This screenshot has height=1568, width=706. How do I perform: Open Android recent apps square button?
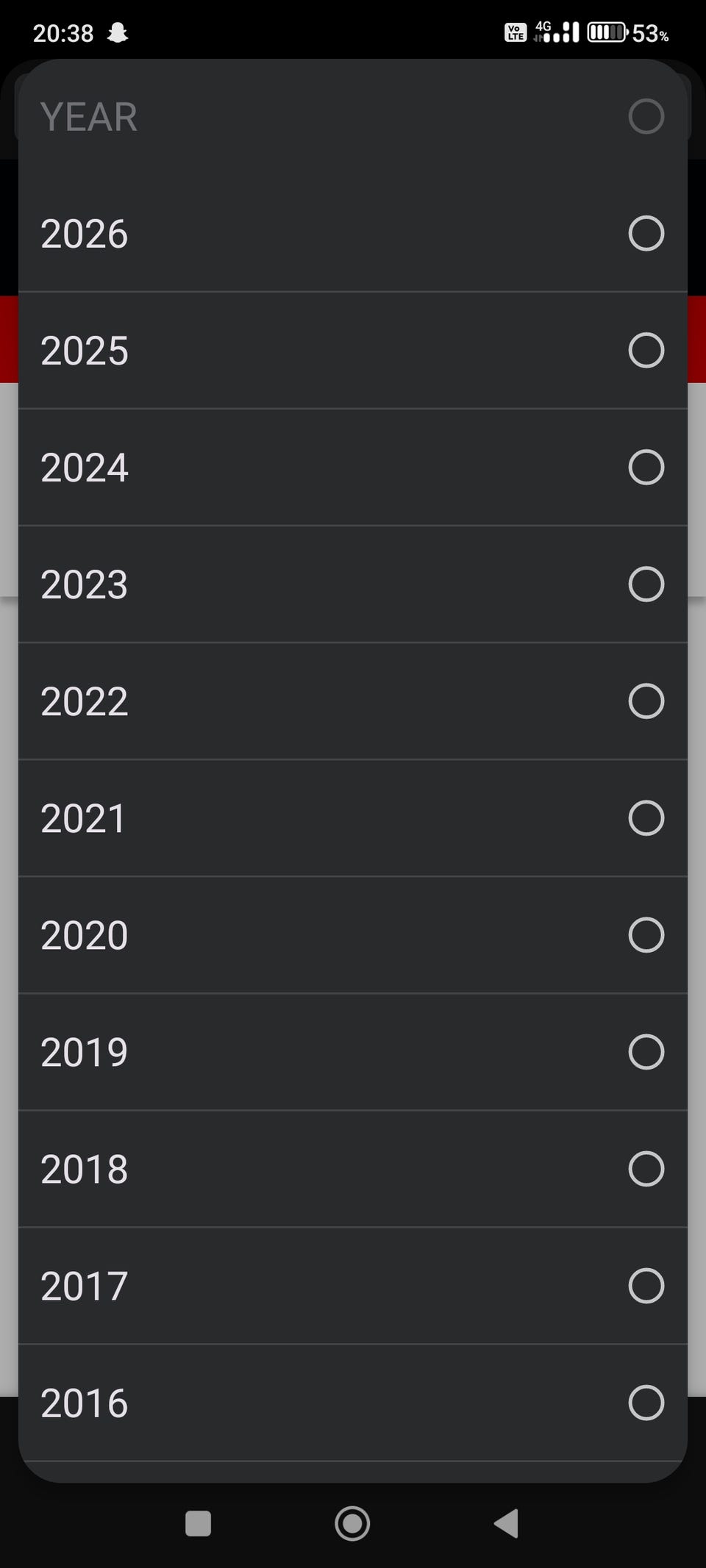point(198,1524)
